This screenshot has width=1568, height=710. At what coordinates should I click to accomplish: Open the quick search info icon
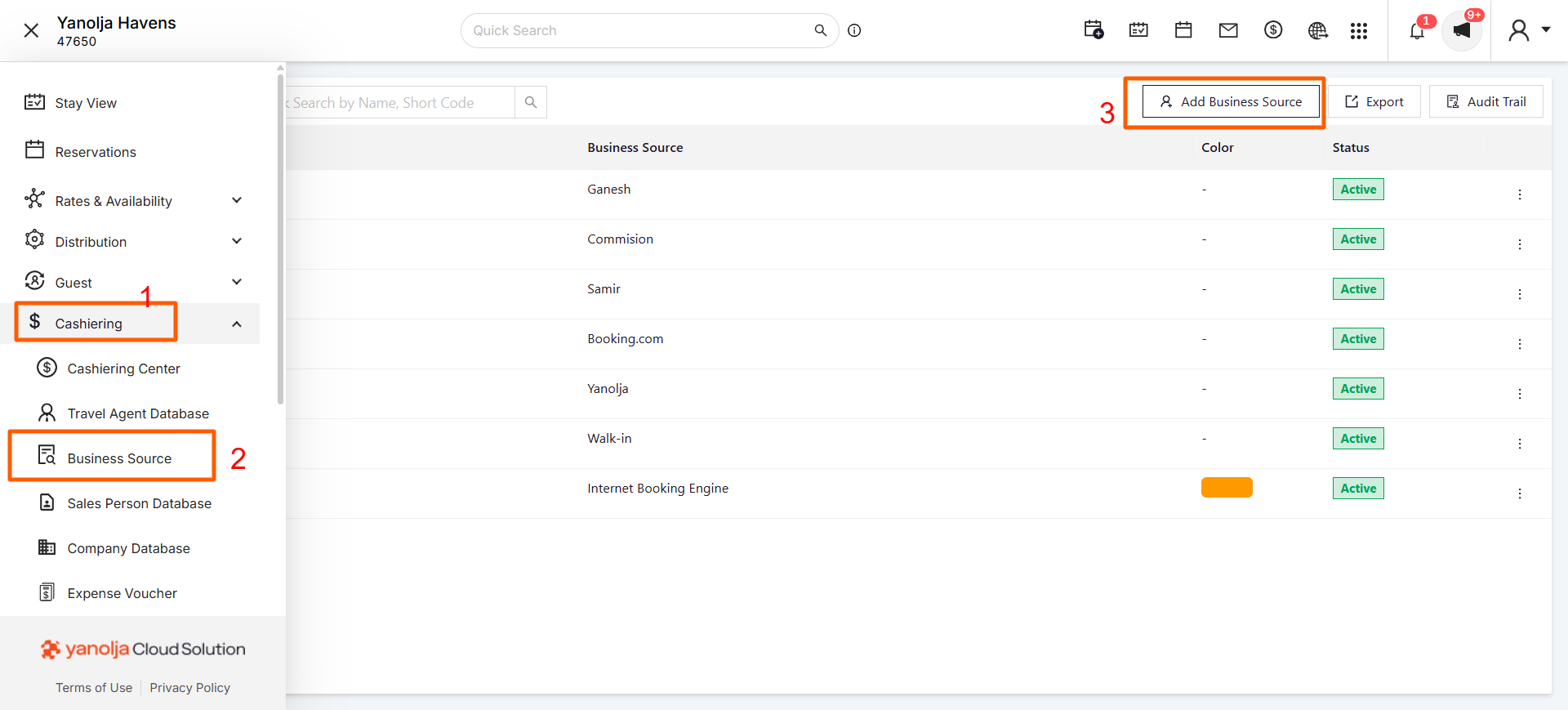point(854,30)
